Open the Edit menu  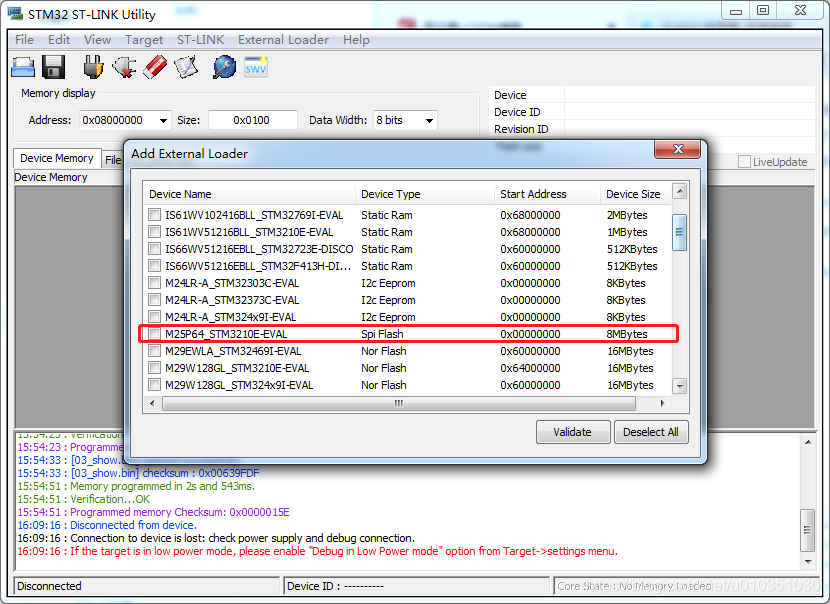(59, 40)
